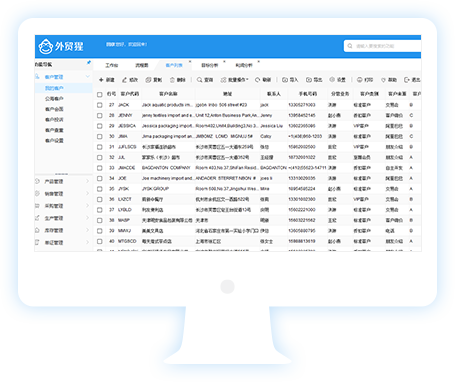The width and height of the screenshot is (455, 382).
Task: Click the 新建 plus toolbar icon
Action: 101,80
